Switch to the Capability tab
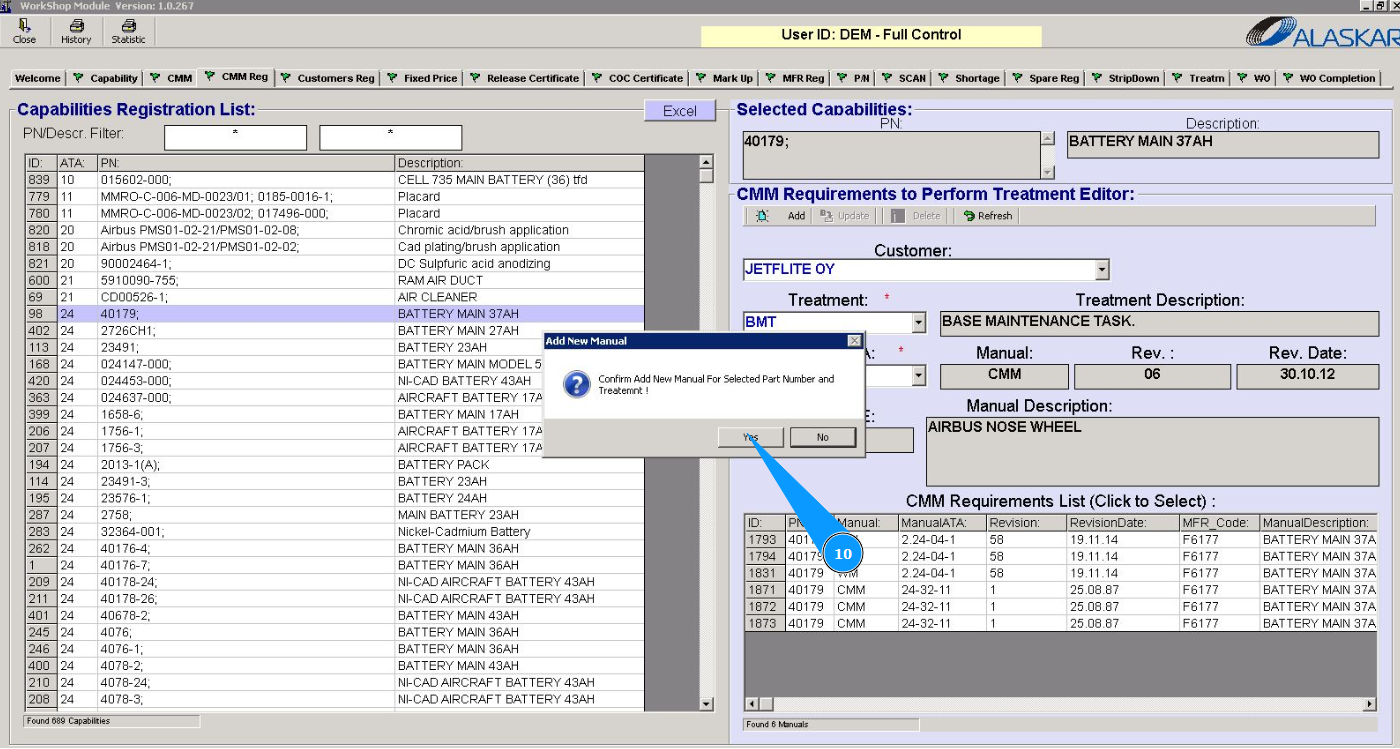Screen dimensions: 1400x749 click(x=106, y=78)
